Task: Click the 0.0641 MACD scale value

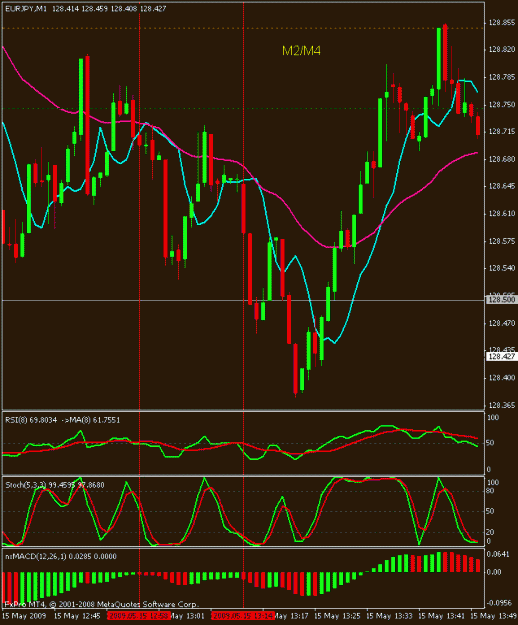Action: point(498,554)
